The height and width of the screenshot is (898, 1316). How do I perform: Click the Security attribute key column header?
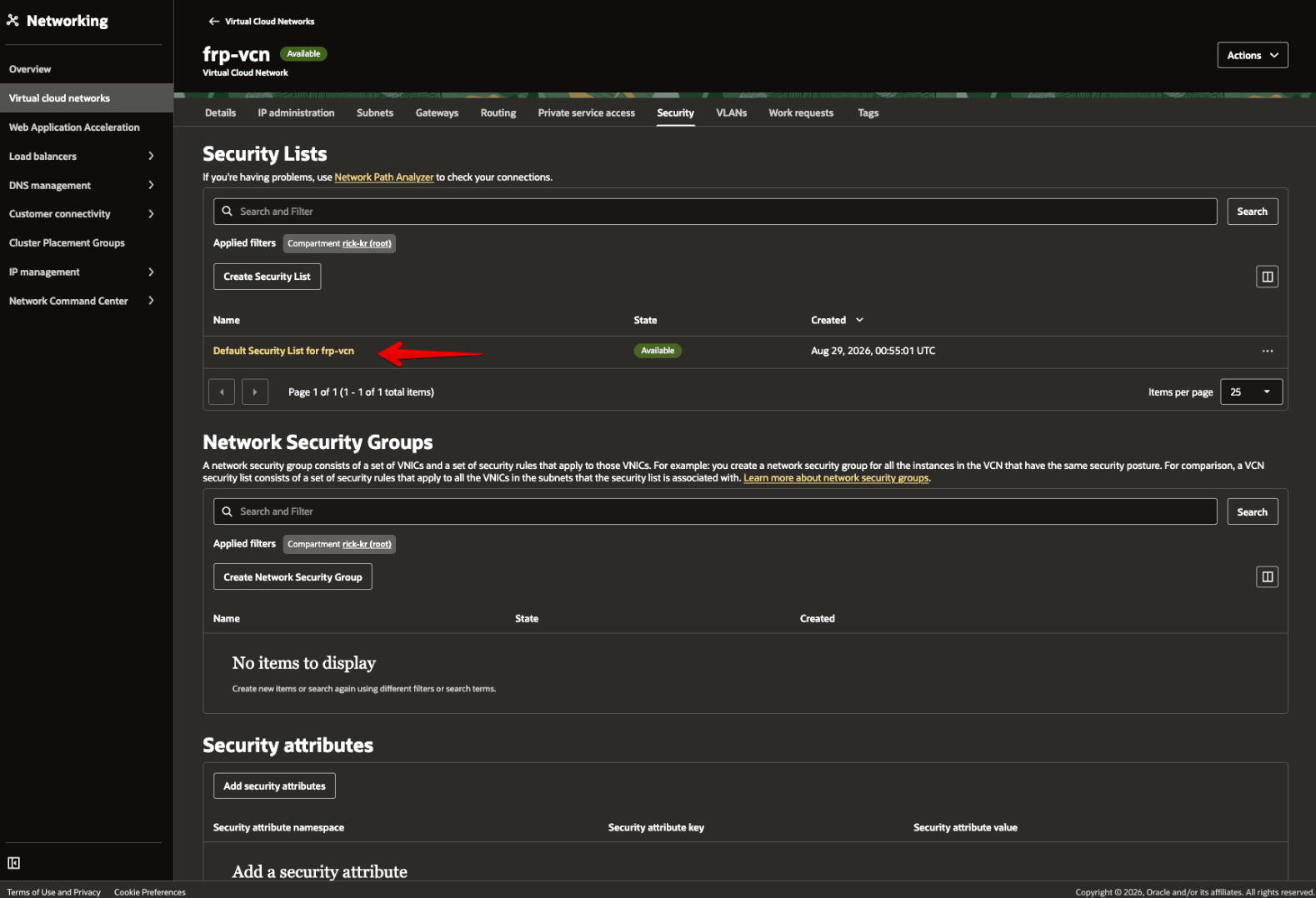[656, 827]
